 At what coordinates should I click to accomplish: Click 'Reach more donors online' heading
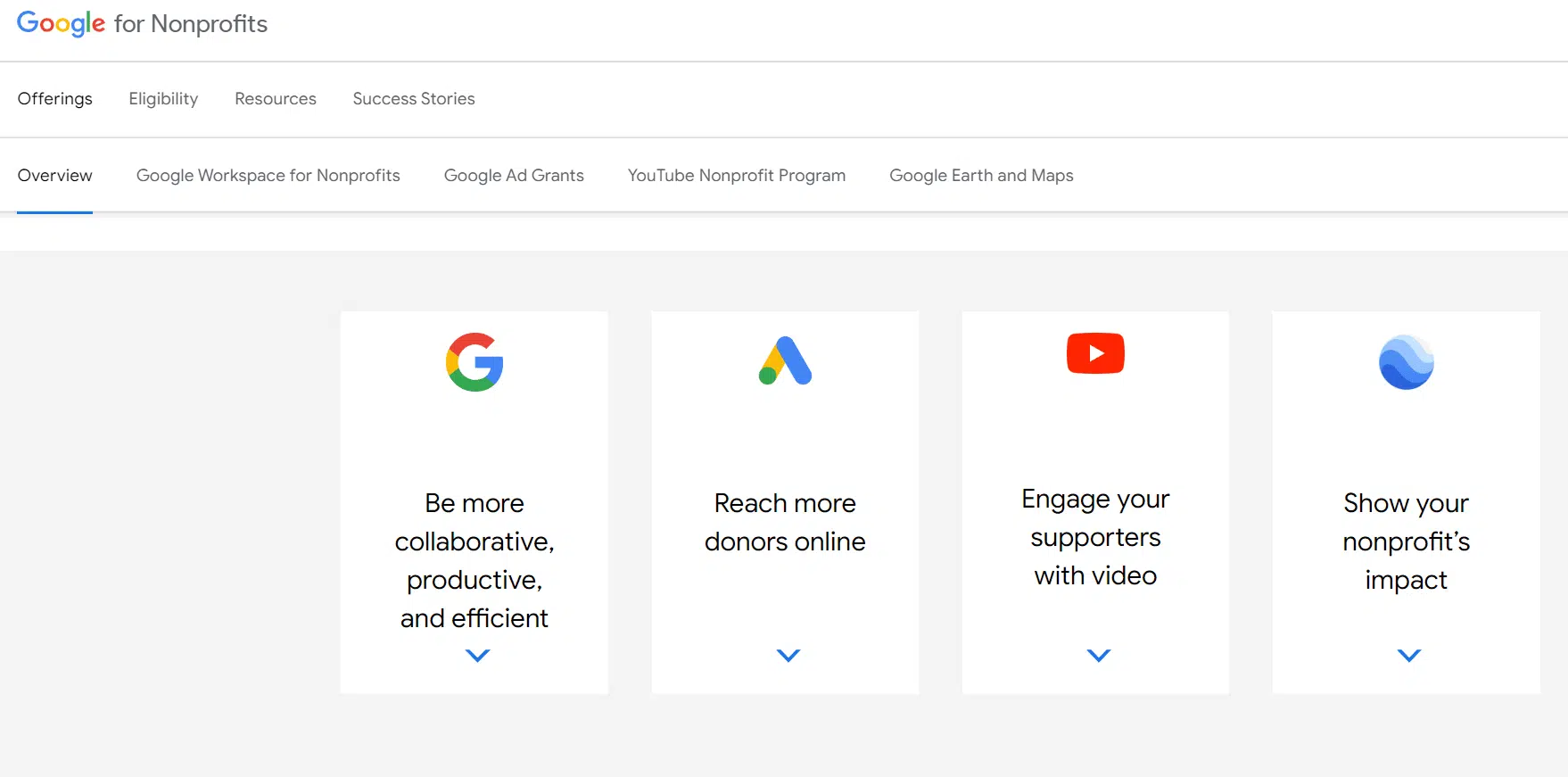[x=785, y=522]
